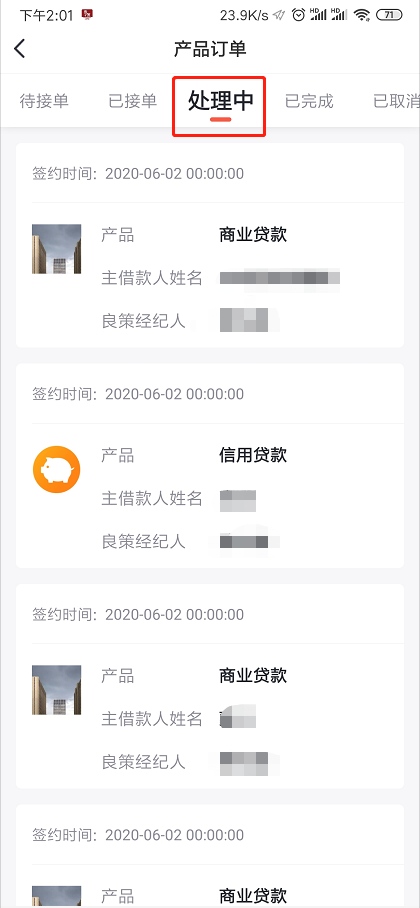The height and width of the screenshot is (908, 420).
Task: Tap the red notification icon beside time
Action: click(x=87, y=14)
